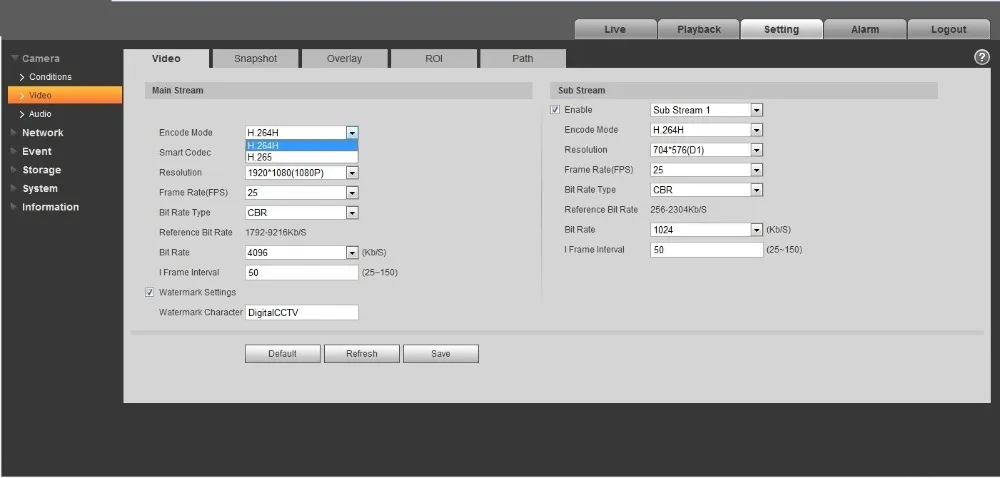The image size is (1000, 478).
Task: Toggle the Watermark Settings checkbox
Action: click(150, 293)
